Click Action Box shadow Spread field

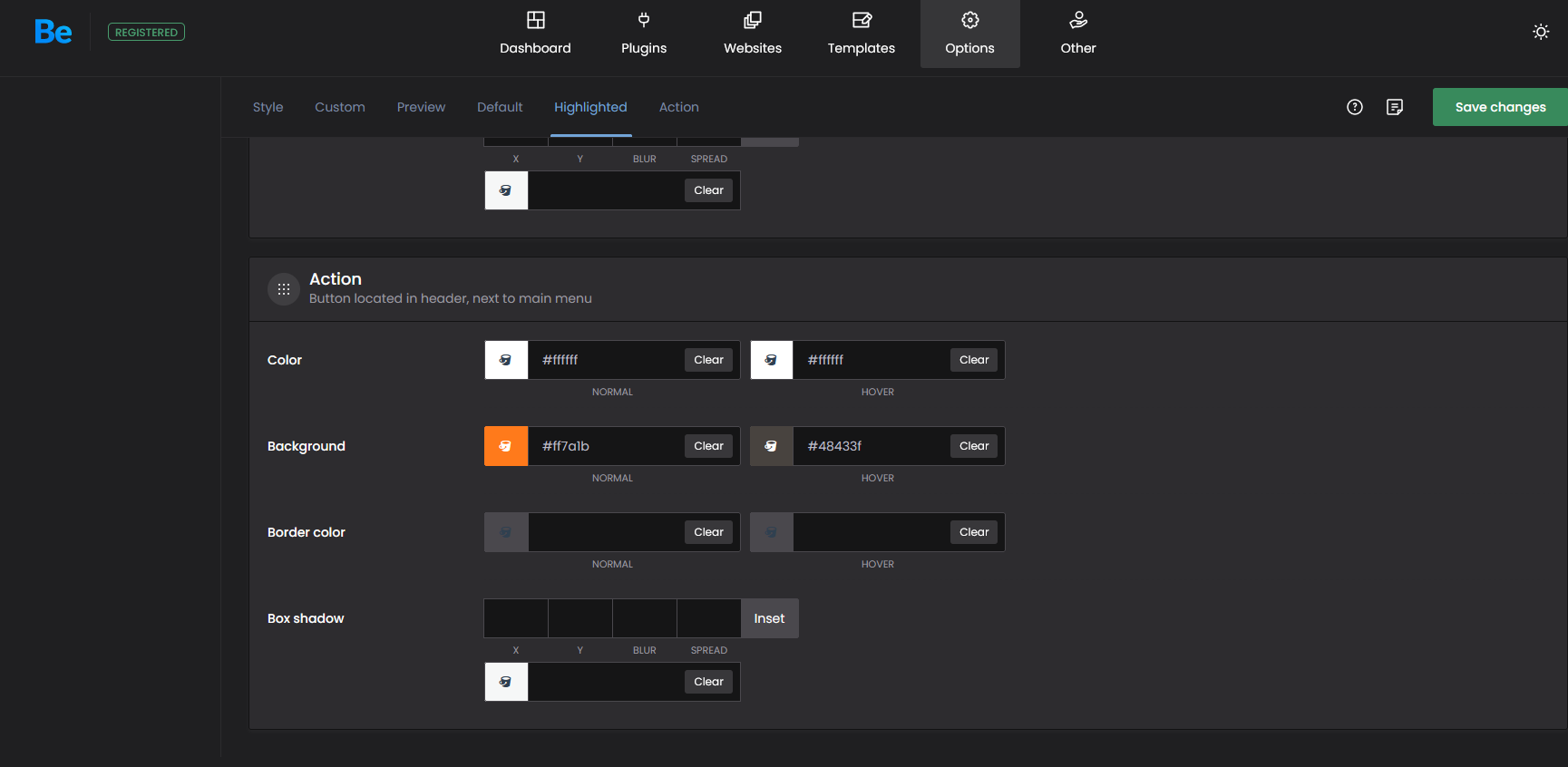[x=709, y=618]
